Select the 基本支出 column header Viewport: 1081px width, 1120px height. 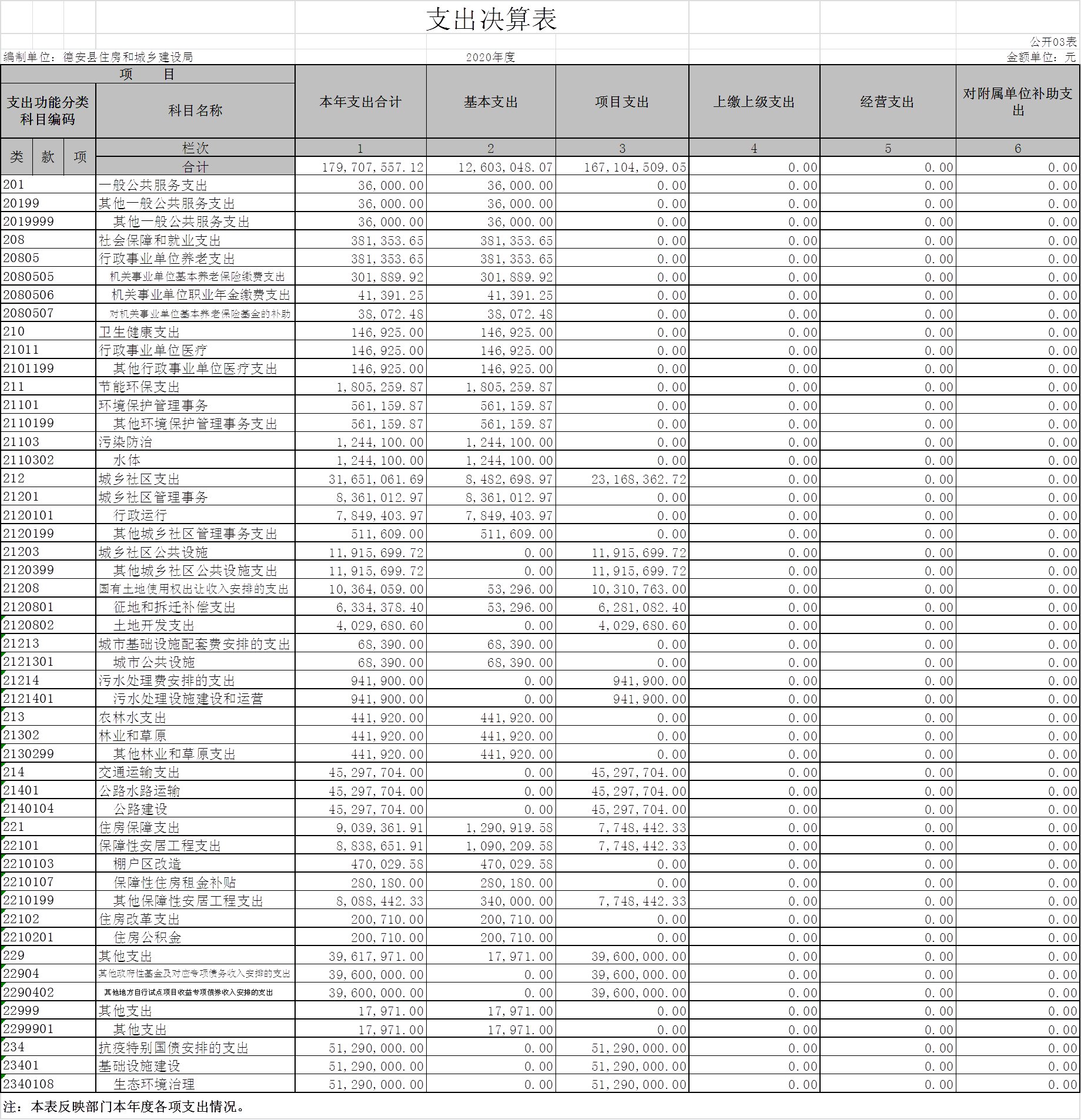click(x=491, y=102)
